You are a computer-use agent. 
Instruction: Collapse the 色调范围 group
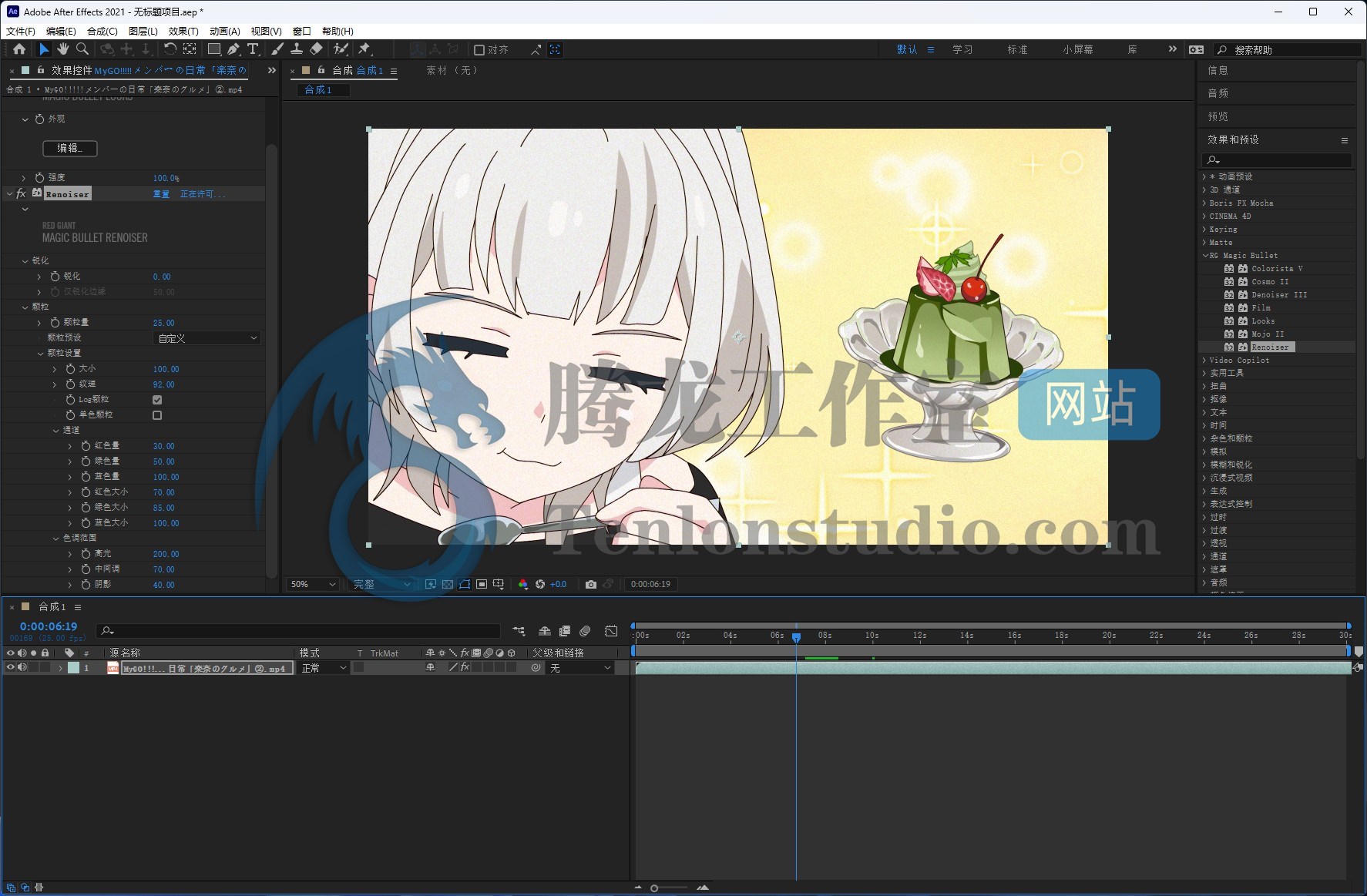(x=56, y=539)
